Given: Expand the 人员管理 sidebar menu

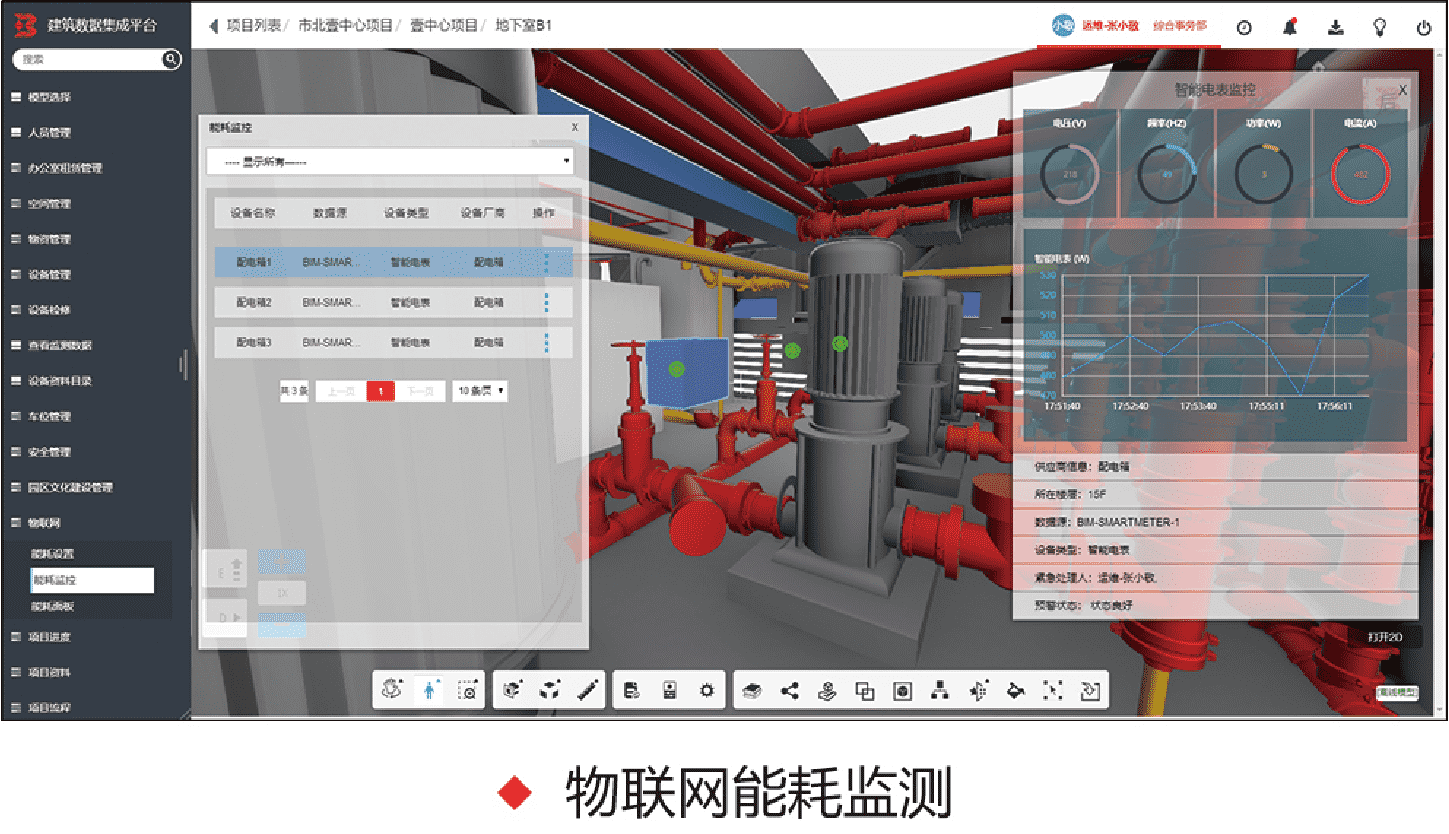Looking at the screenshot, I should pyautogui.click(x=49, y=132).
